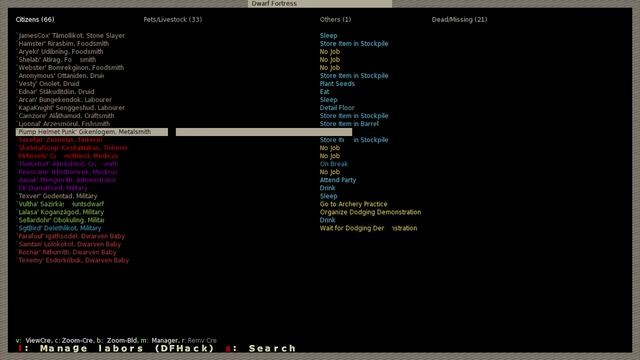Viewport: 640px width, 360px height.
Task: Select 'Hamster' Rirasbim, Foodsmith row
Action: [63, 44]
